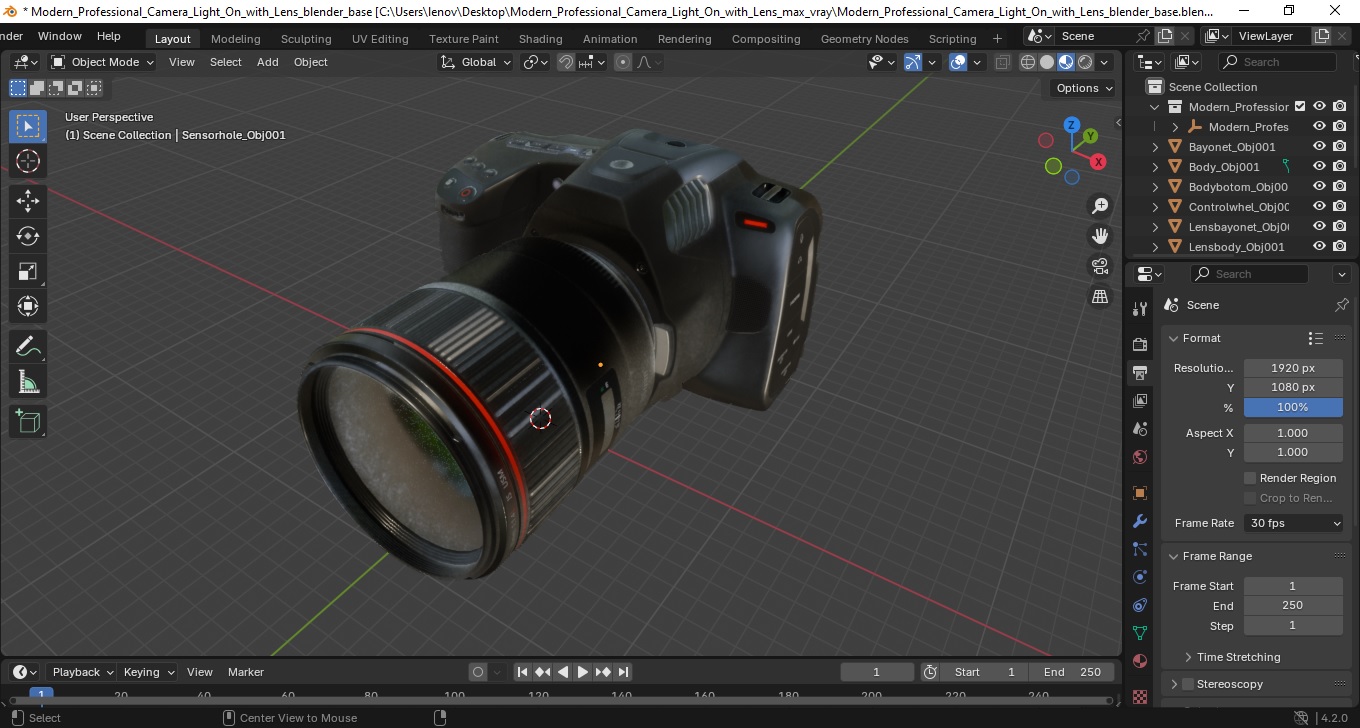Open the Object properties tab

tap(1139, 493)
